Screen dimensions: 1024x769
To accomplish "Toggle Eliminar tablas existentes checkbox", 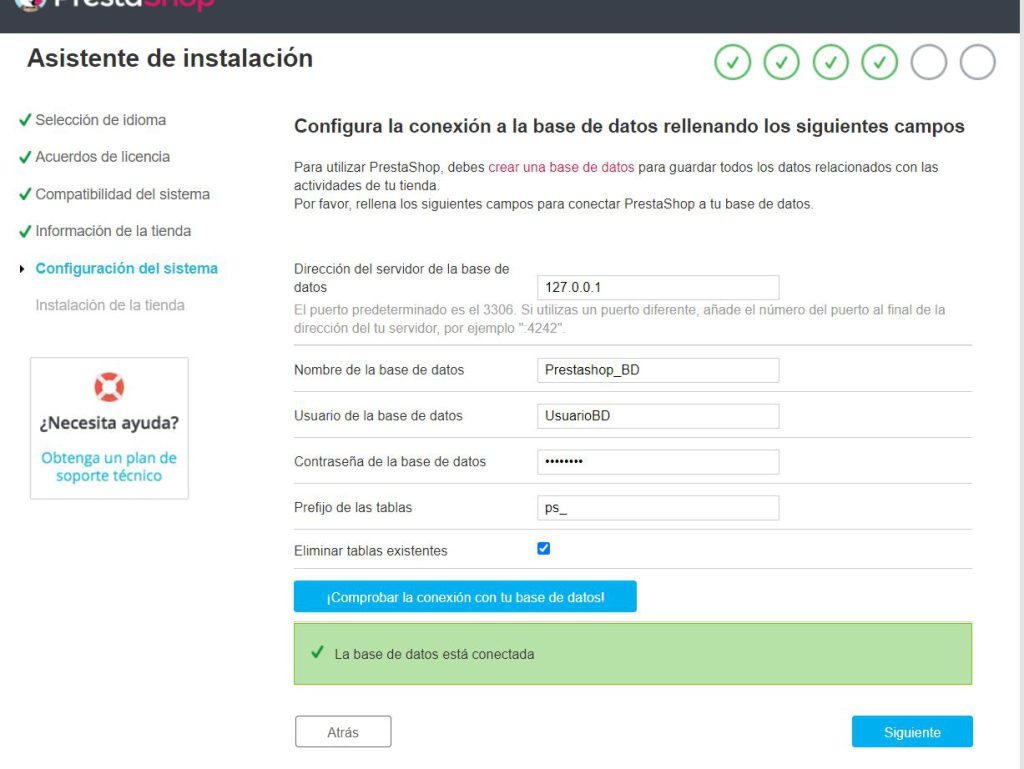I will [x=543, y=548].
